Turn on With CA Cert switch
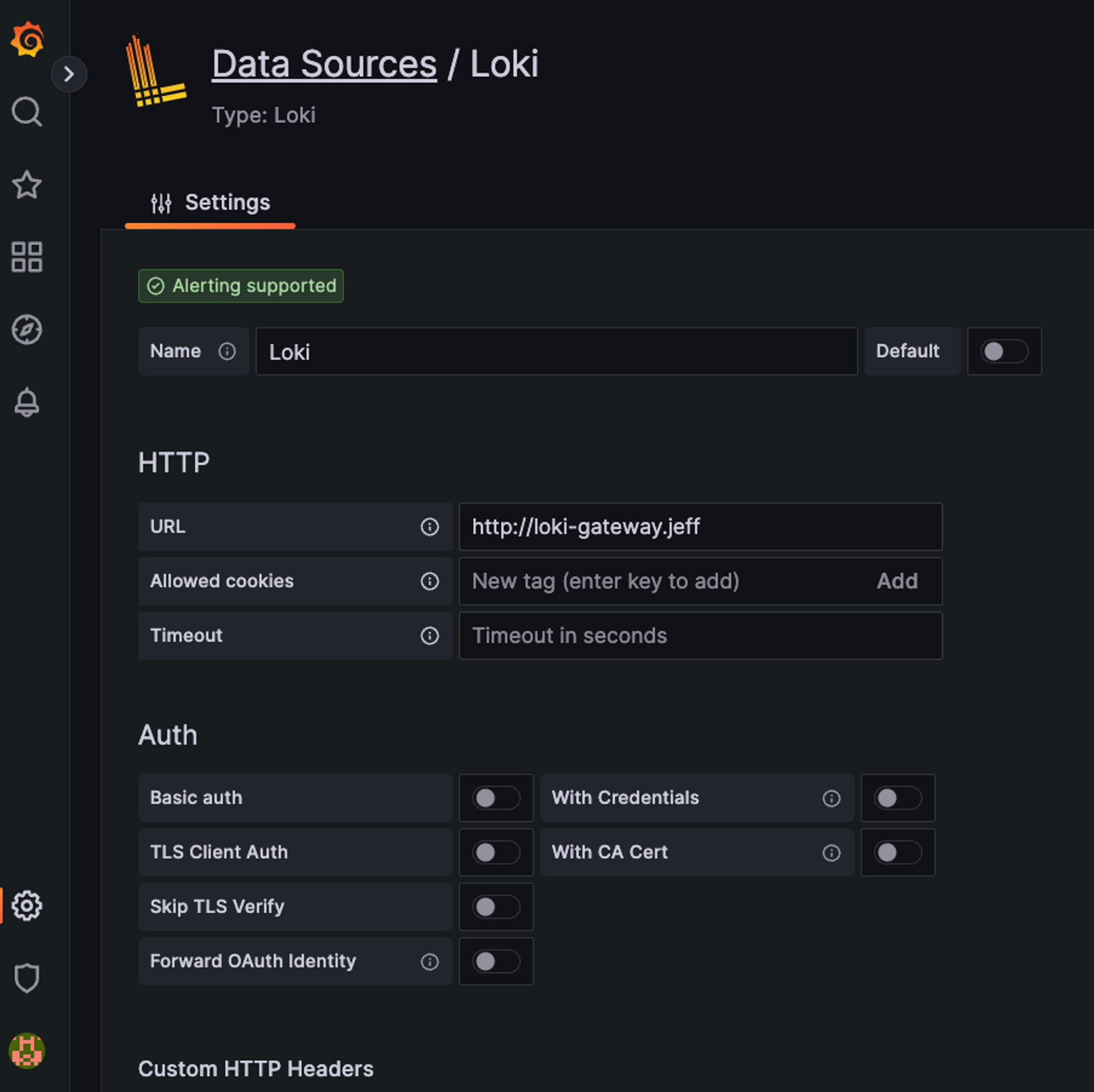1094x1092 pixels. (x=897, y=852)
